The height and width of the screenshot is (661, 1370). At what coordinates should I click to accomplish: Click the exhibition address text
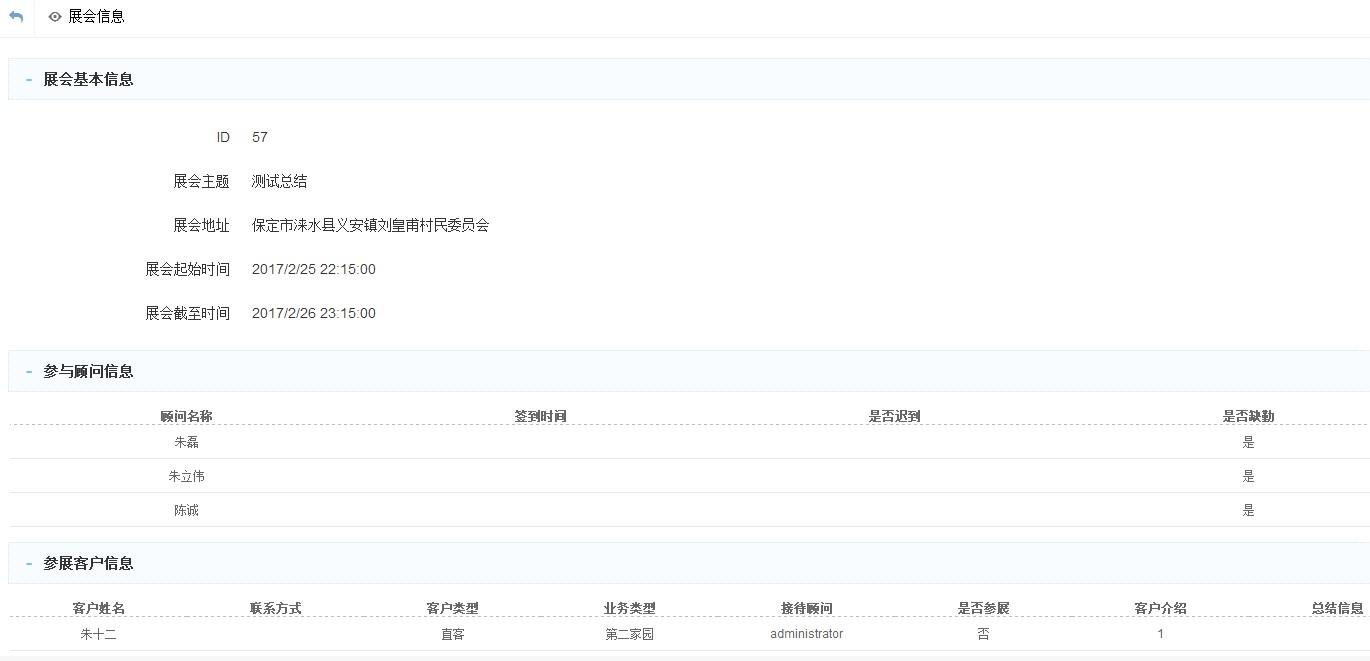point(372,225)
